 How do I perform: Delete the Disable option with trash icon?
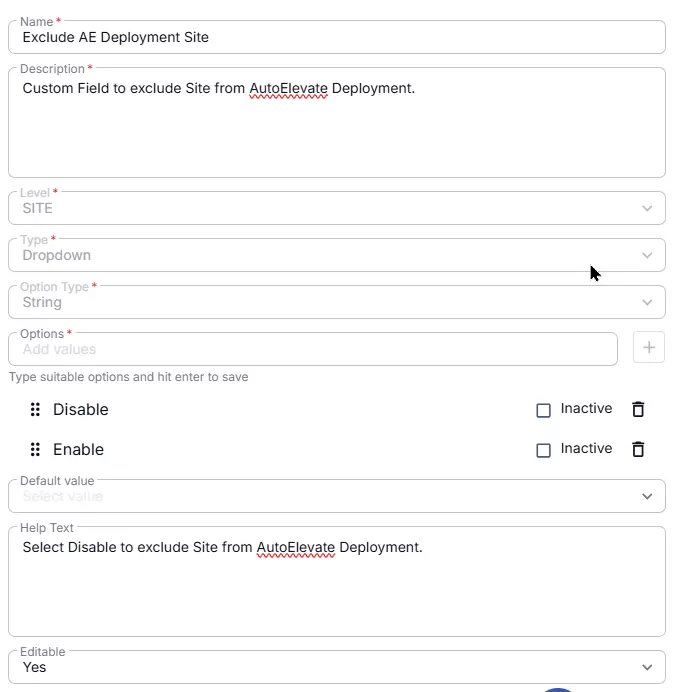[x=638, y=409]
